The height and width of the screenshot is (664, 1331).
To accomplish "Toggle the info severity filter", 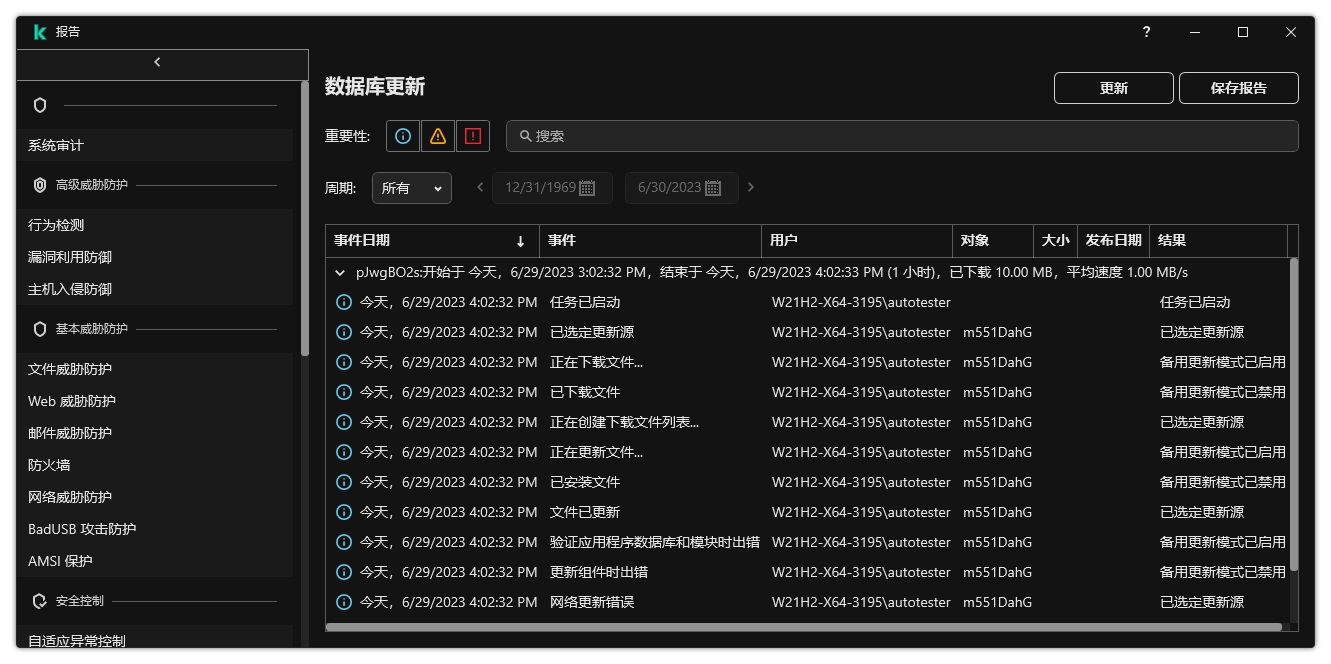I will point(403,135).
